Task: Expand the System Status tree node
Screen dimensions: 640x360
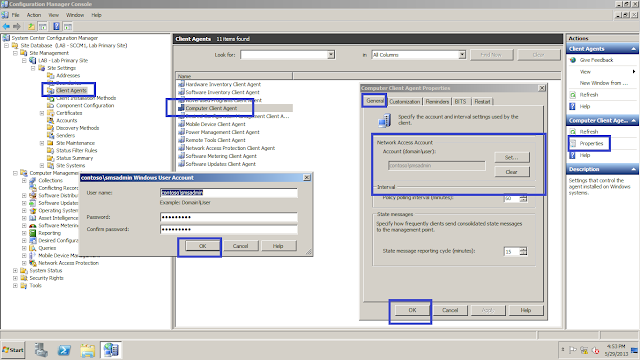Action: click(x=15, y=271)
